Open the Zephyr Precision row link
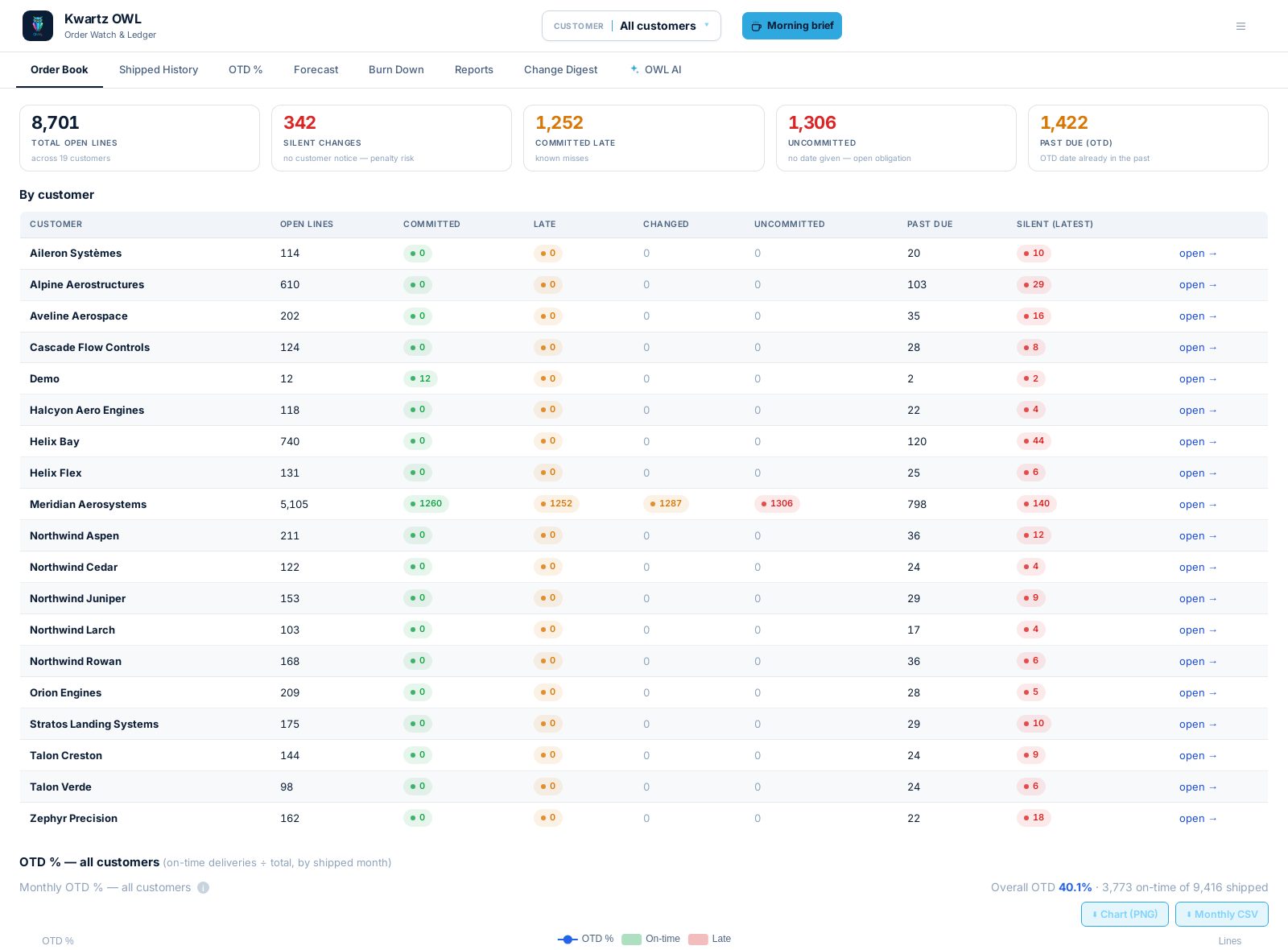 [1198, 818]
